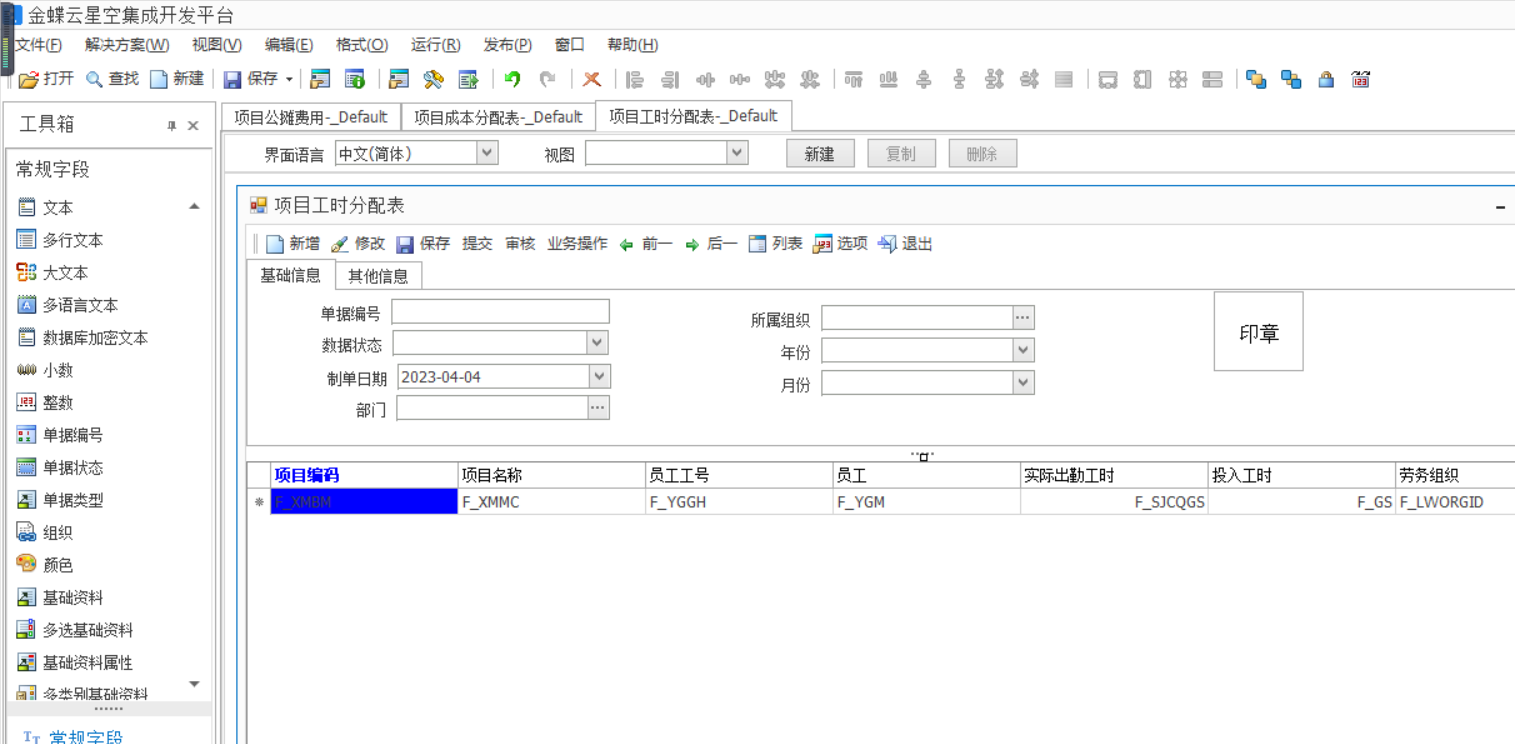Image resolution: width=1515 pixels, height=744 pixels.
Task: Switch to the 其他信息 tab
Action: pyautogui.click(x=378, y=276)
